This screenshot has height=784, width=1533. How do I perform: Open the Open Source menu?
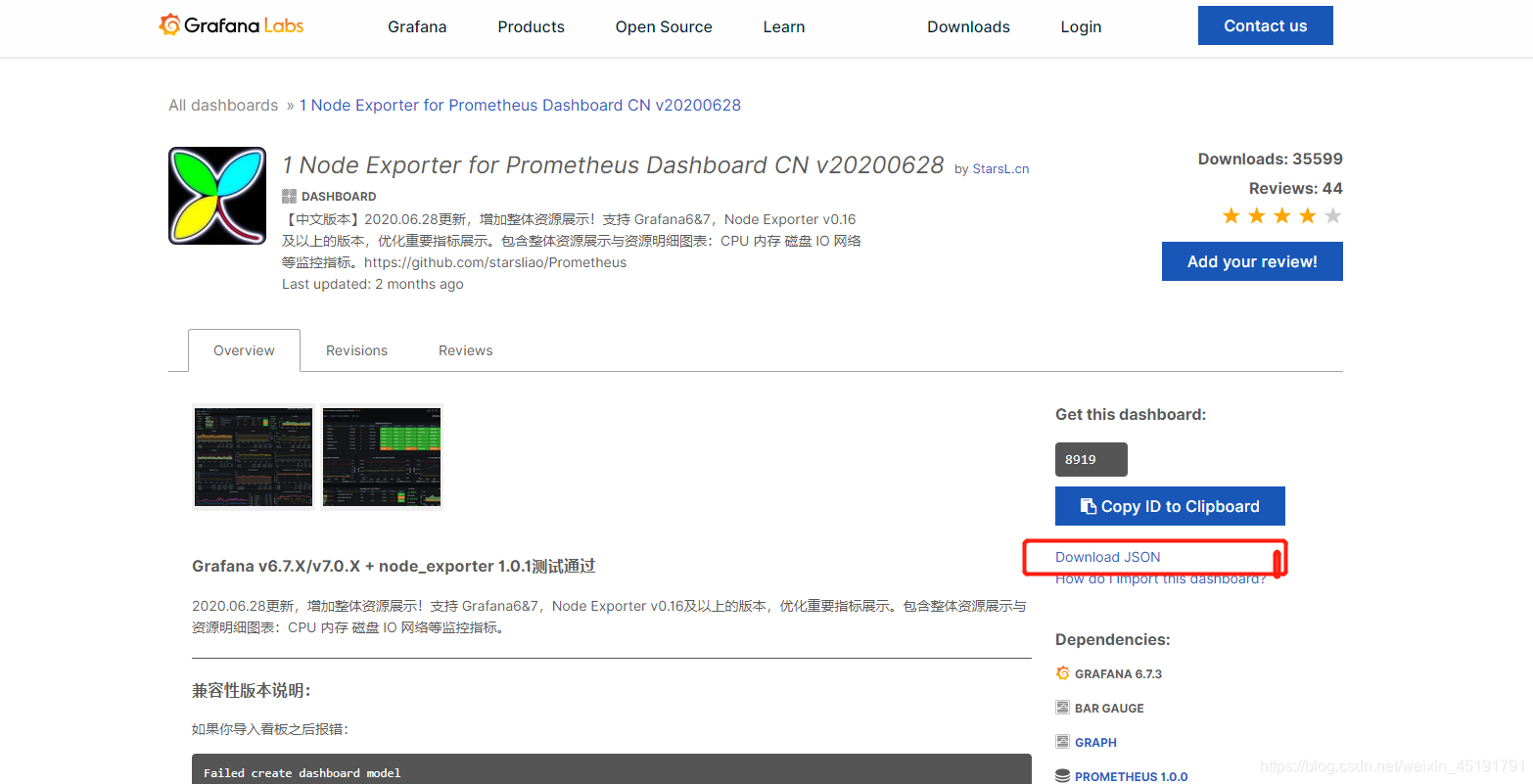point(664,26)
